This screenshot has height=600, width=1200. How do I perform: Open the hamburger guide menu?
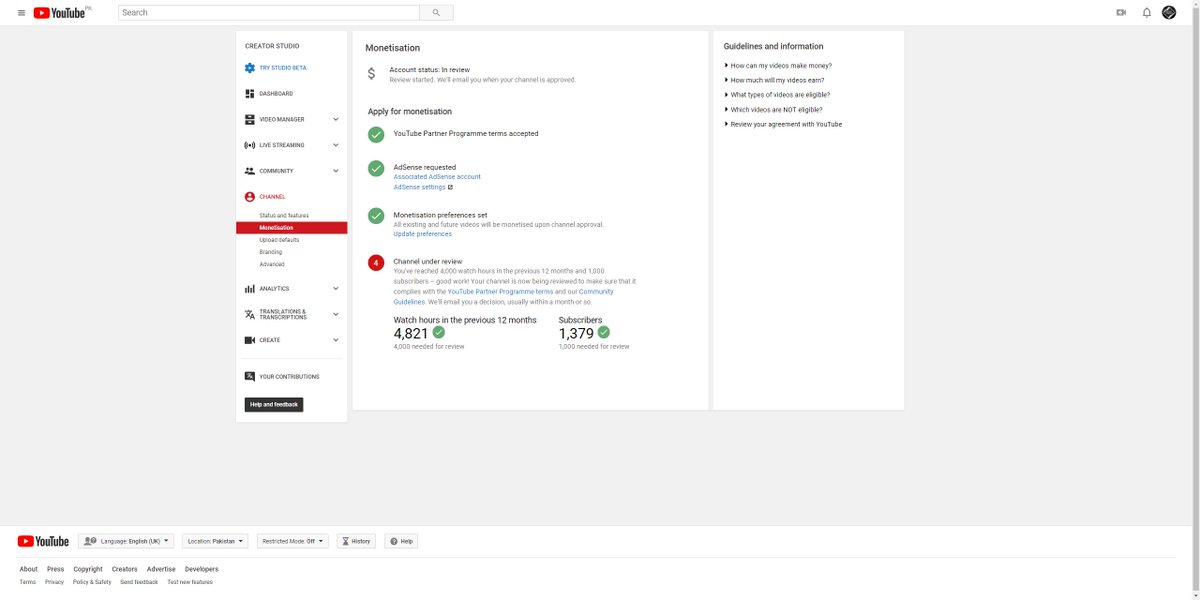point(21,13)
